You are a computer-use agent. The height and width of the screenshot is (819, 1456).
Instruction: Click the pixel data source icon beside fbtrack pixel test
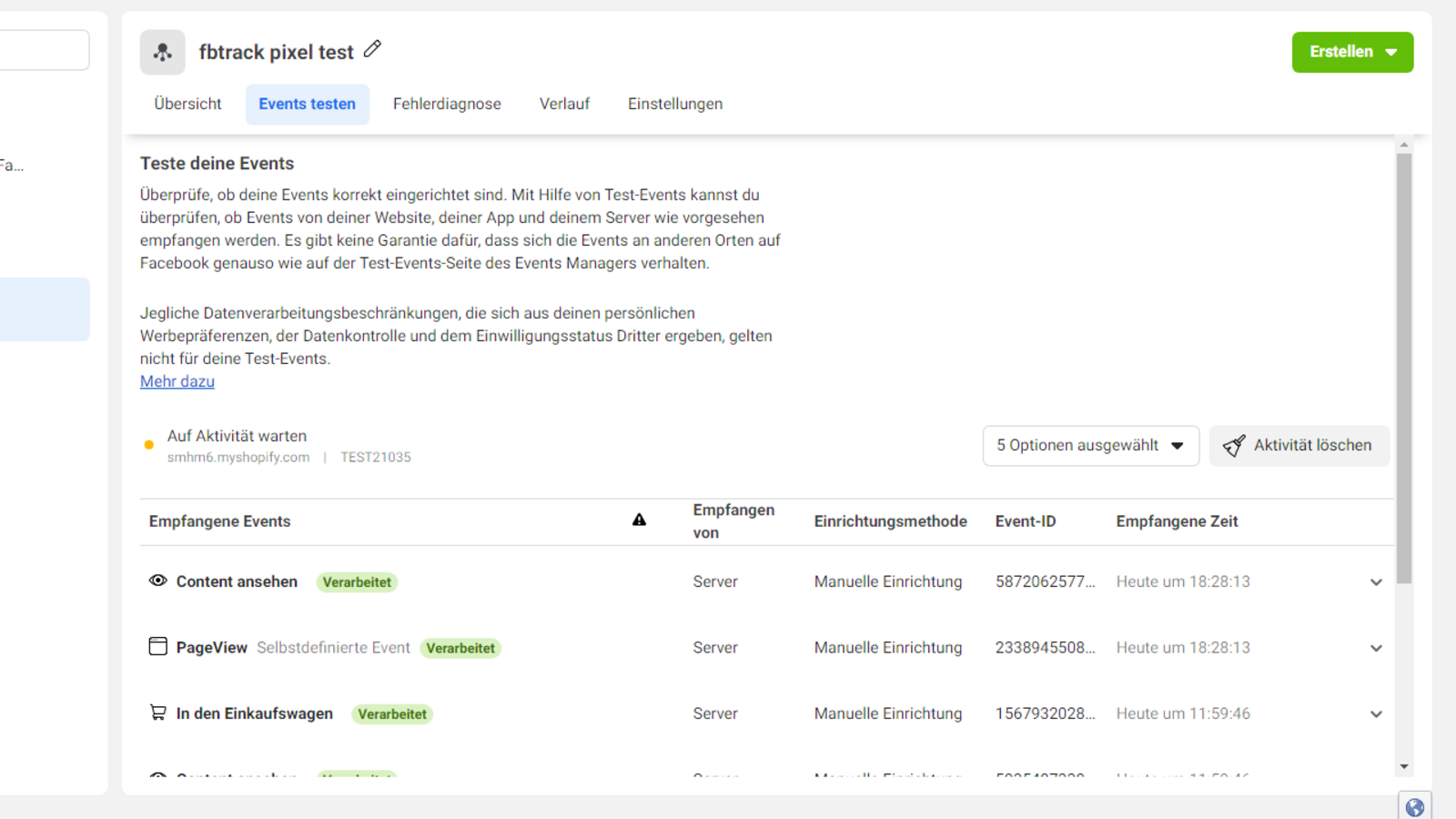click(x=163, y=52)
